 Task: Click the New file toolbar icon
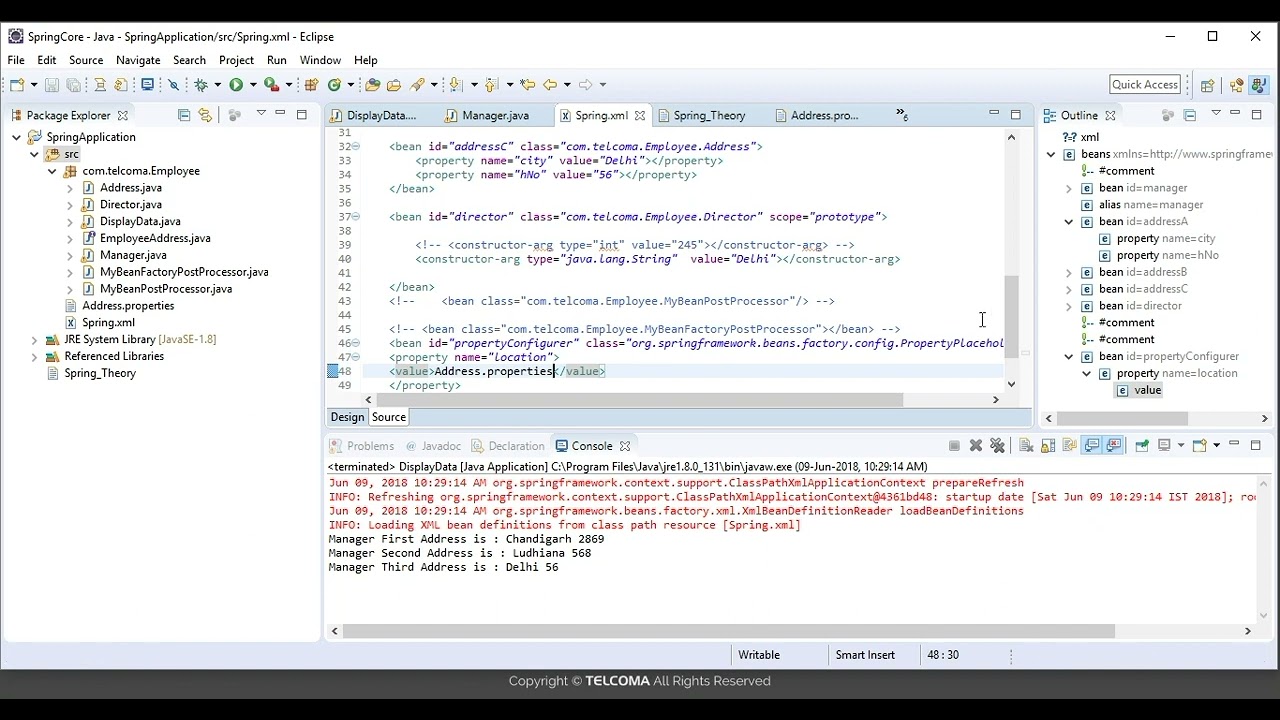(17, 85)
